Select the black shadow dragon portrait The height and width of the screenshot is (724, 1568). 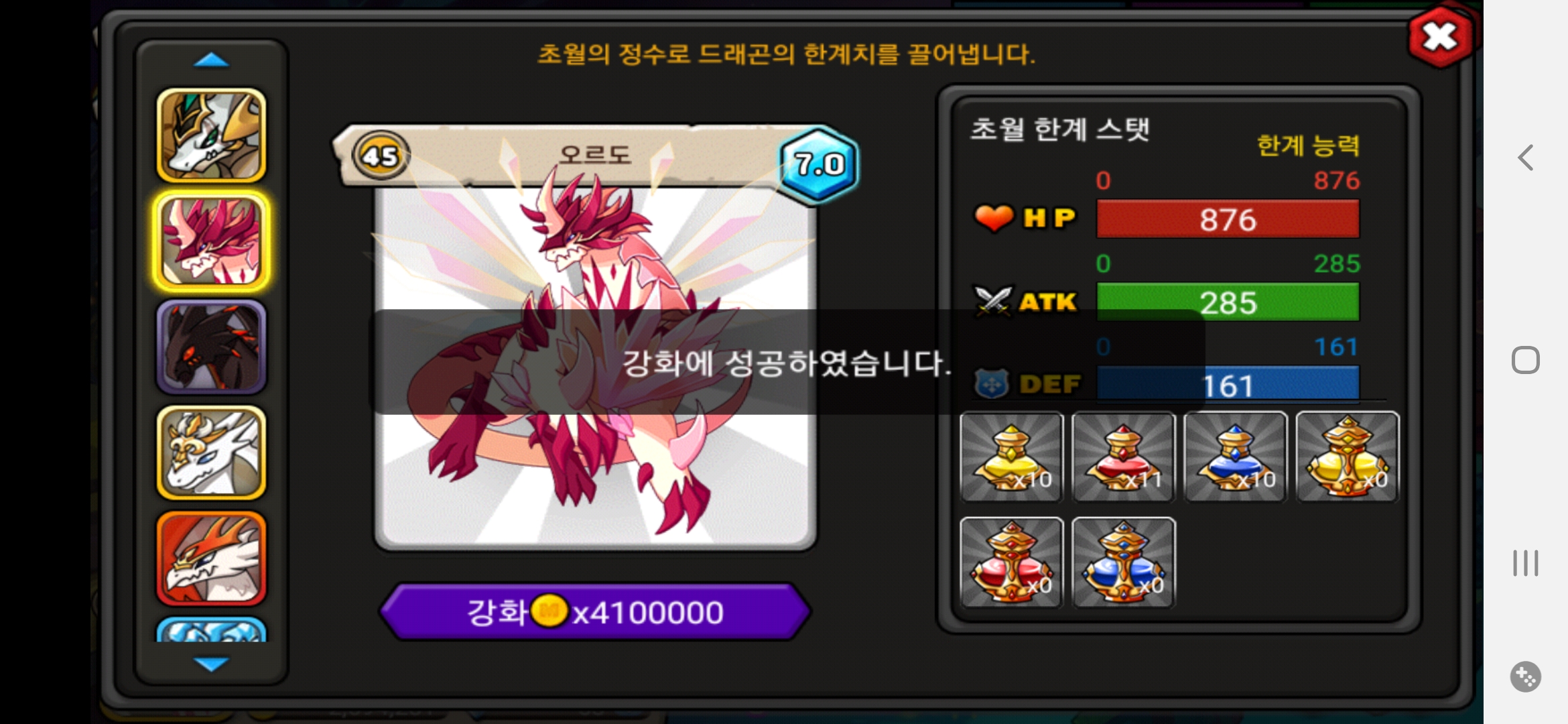pos(211,347)
